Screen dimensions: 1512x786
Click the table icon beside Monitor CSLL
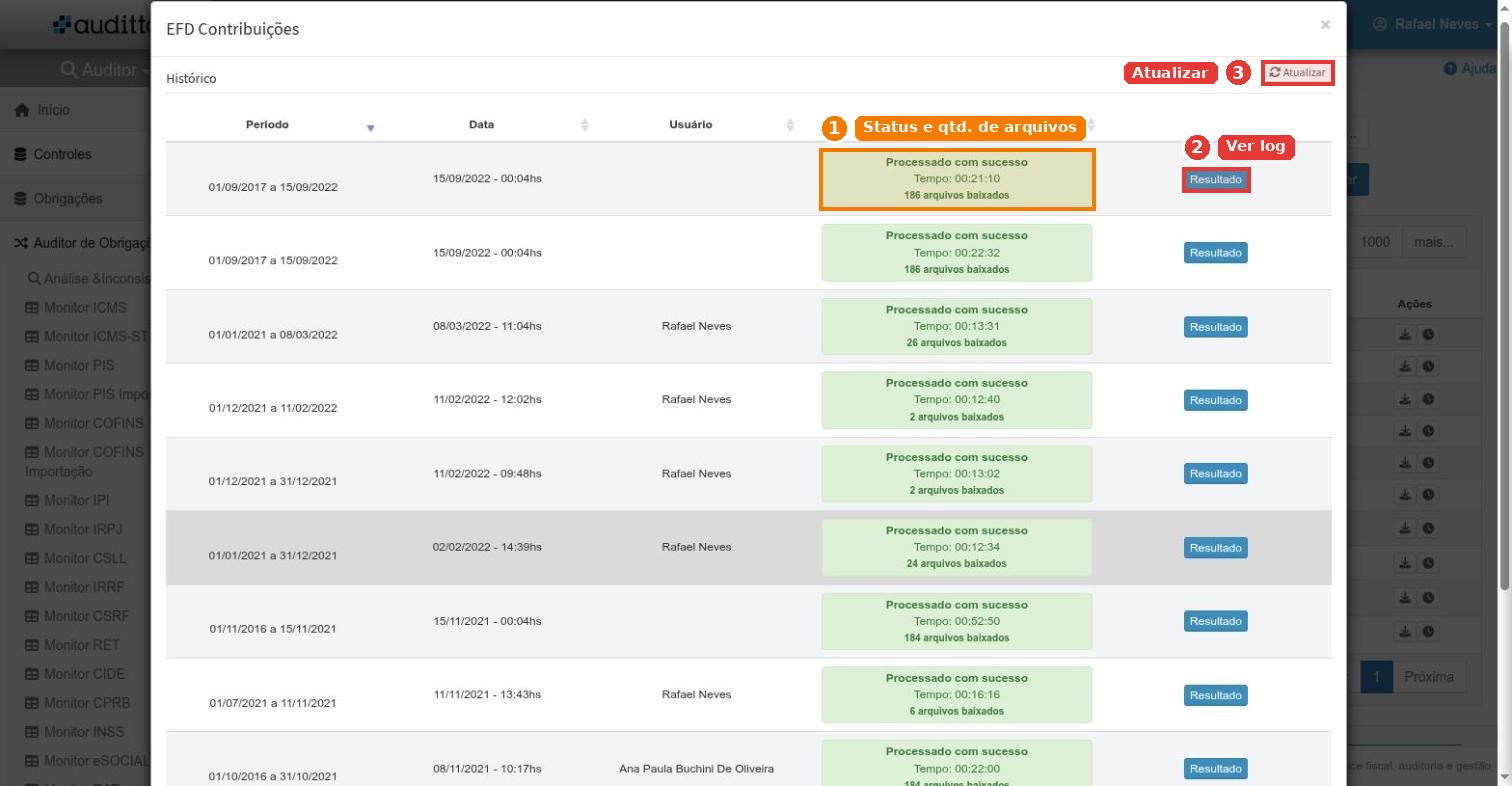(x=32, y=558)
